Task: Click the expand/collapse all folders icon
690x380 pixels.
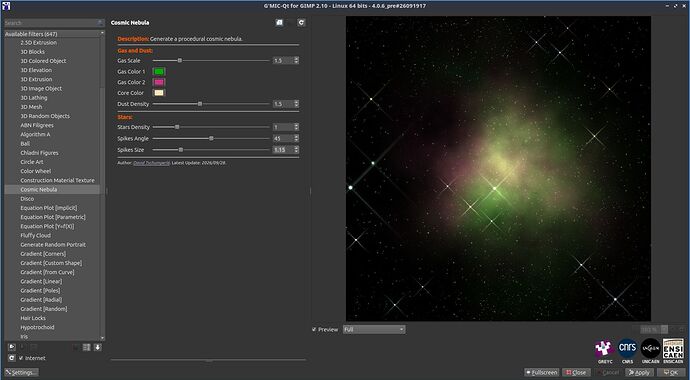Action: [x=86, y=347]
